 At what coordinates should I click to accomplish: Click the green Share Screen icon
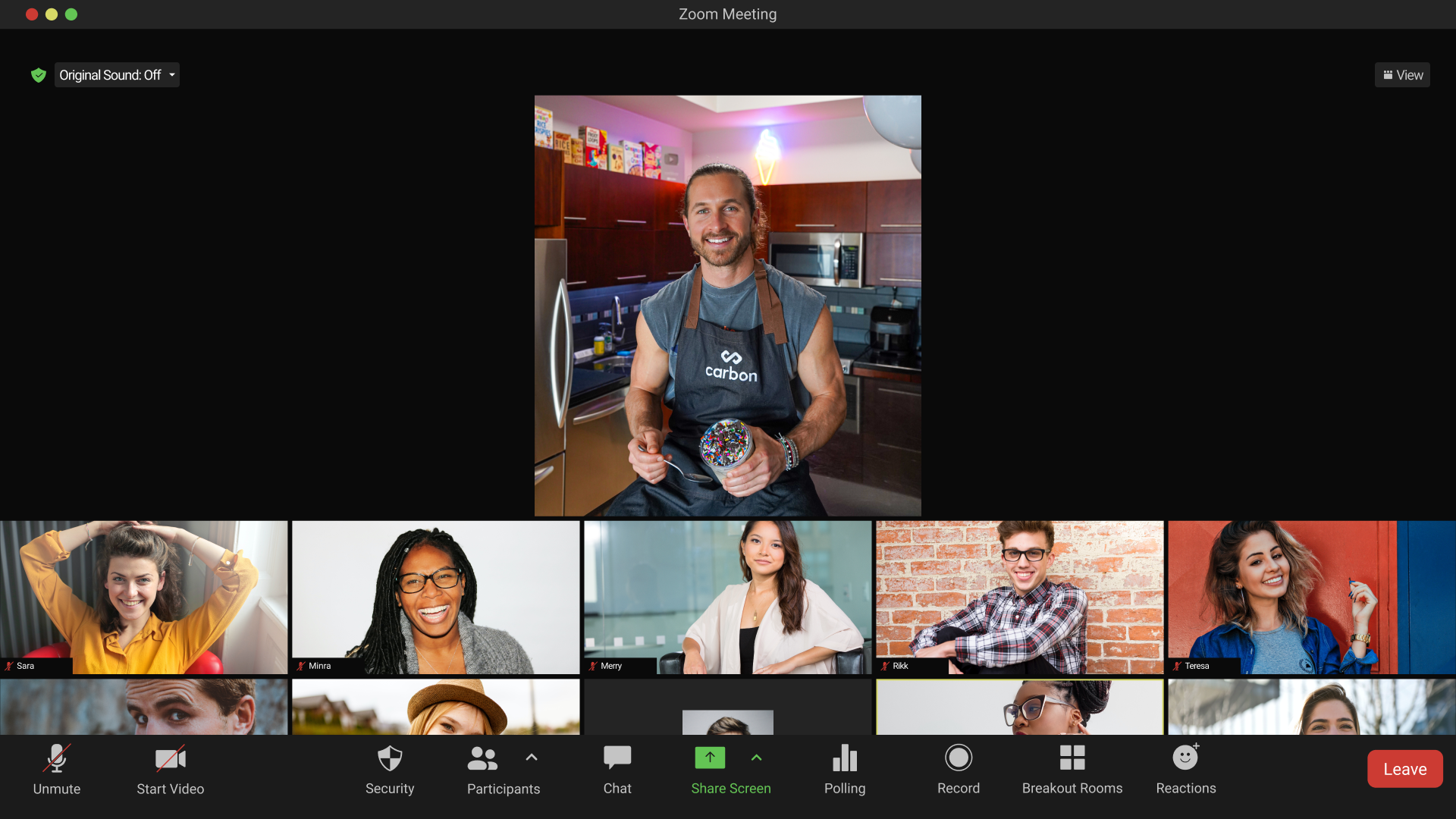710,757
